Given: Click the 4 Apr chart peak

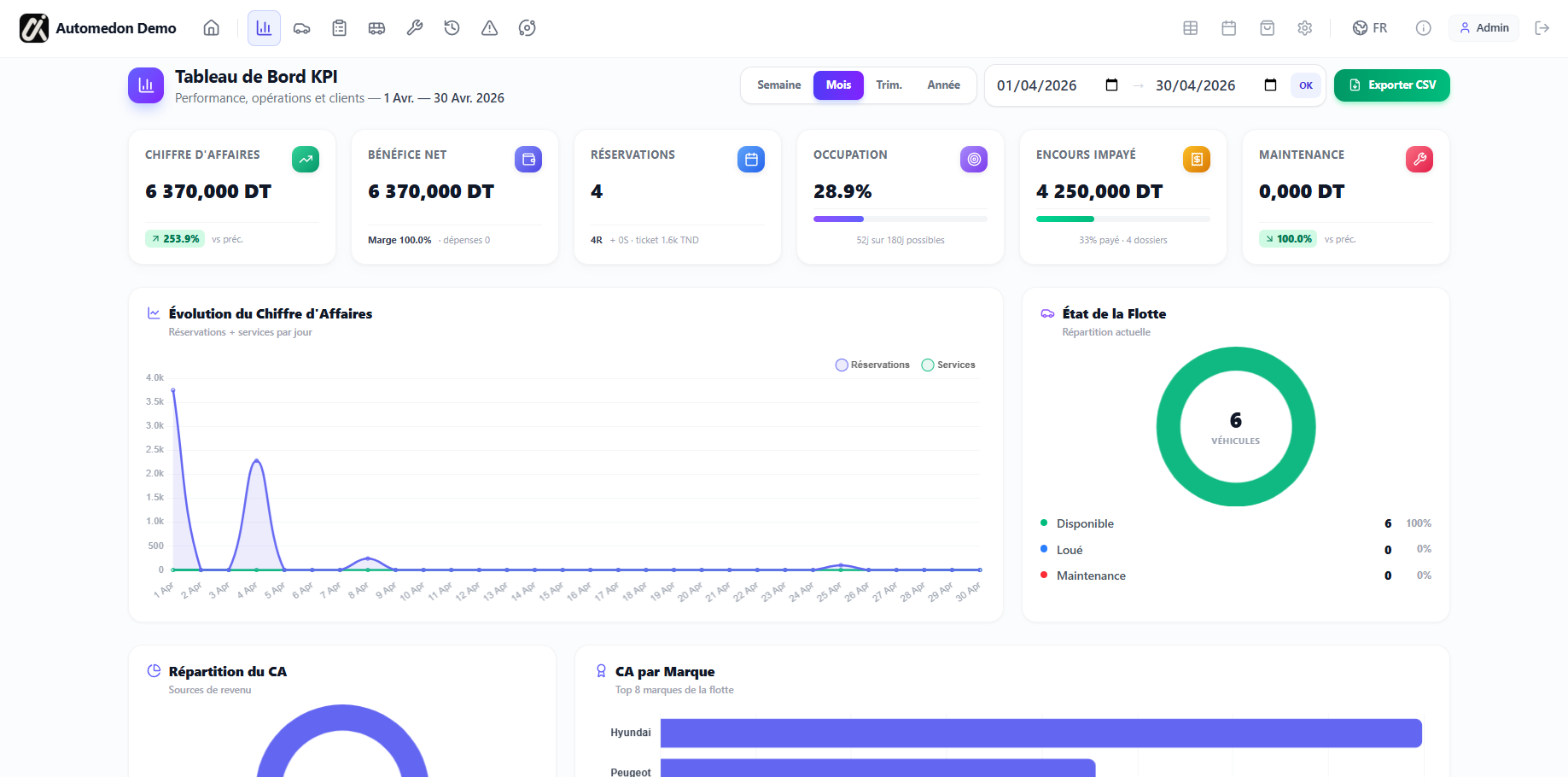Looking at the screenshot, I should coord(256,461).
